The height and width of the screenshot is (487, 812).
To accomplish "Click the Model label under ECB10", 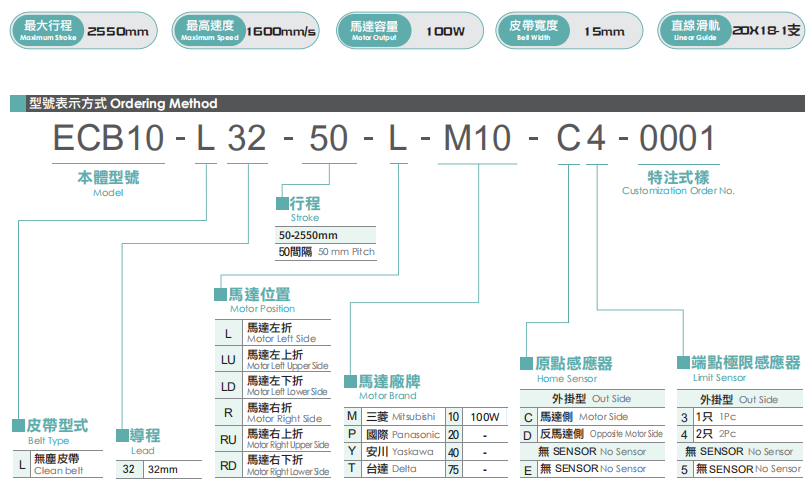I will point(108,193).
